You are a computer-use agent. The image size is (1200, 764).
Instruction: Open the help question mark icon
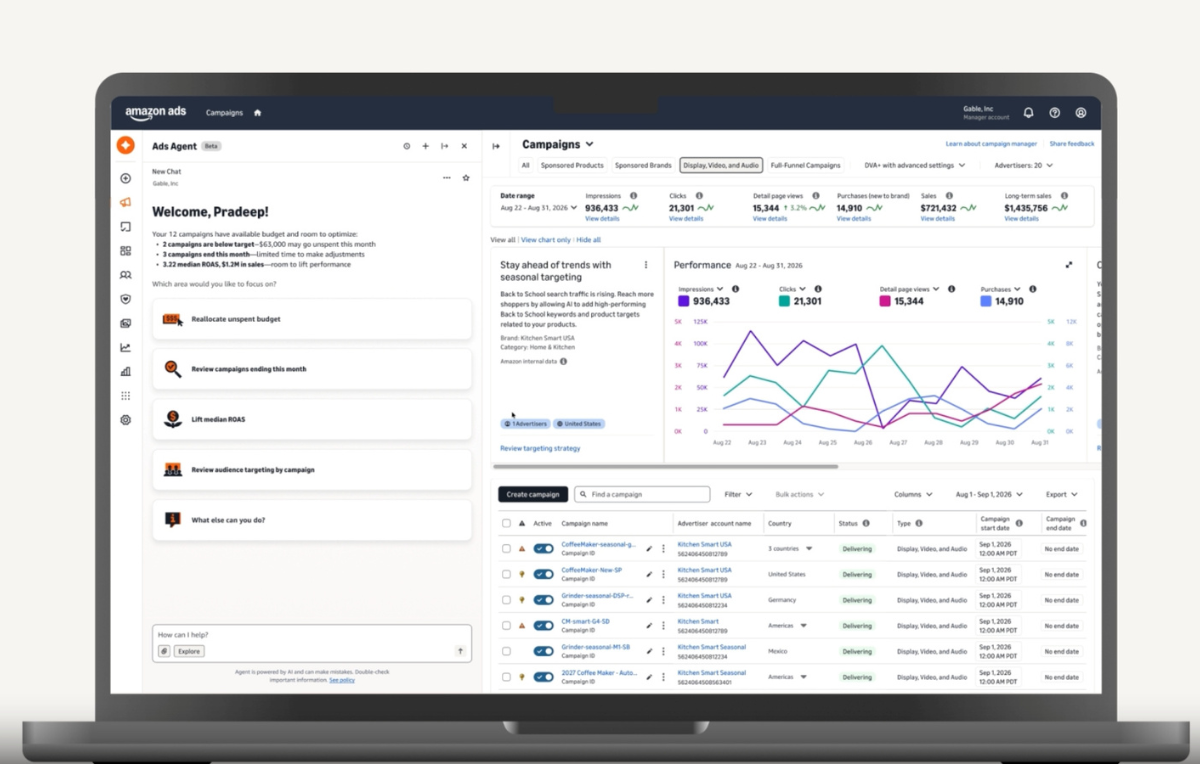pyautogui.click(x=1055, y=113)
